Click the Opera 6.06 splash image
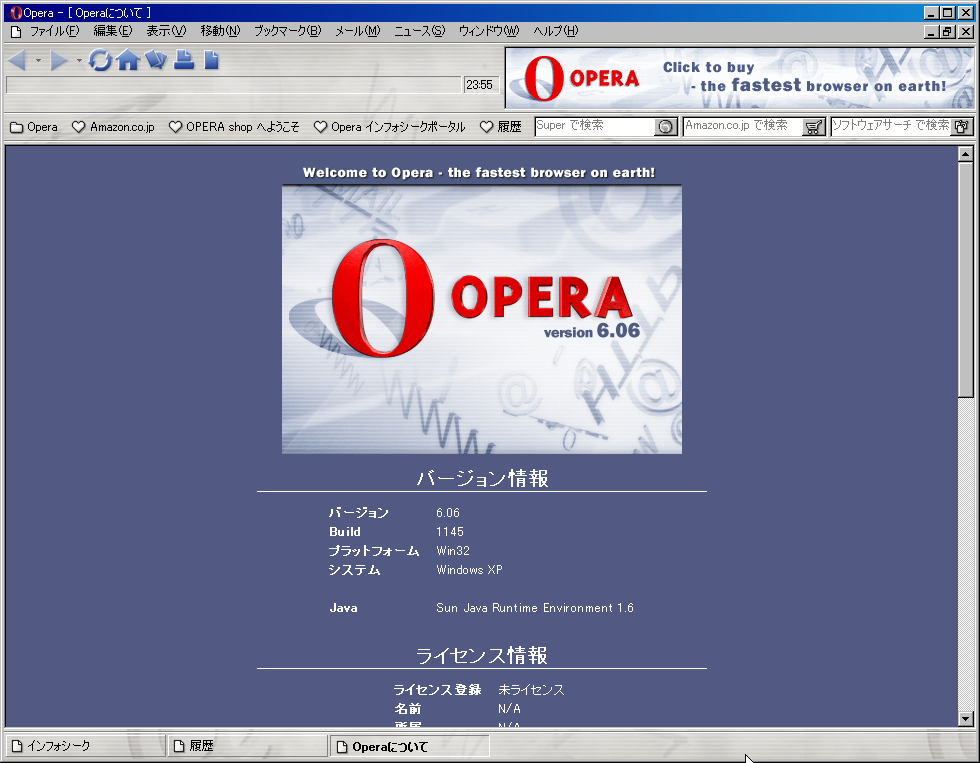 [482, 319]
